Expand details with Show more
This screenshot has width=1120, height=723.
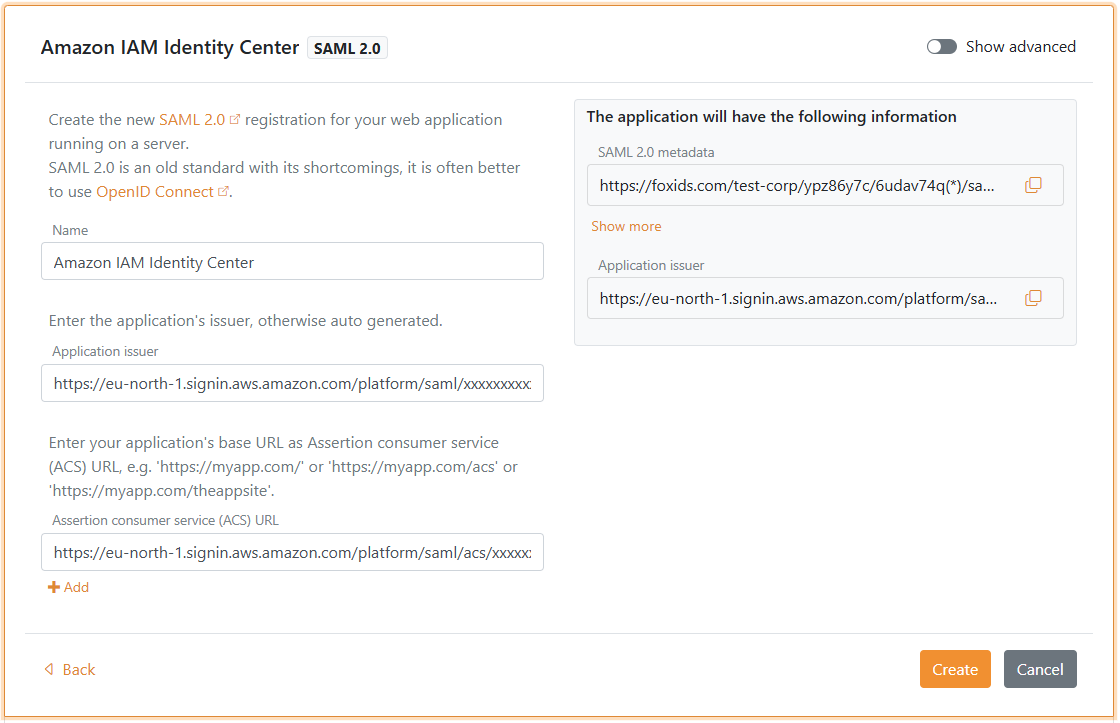(626, 227)
